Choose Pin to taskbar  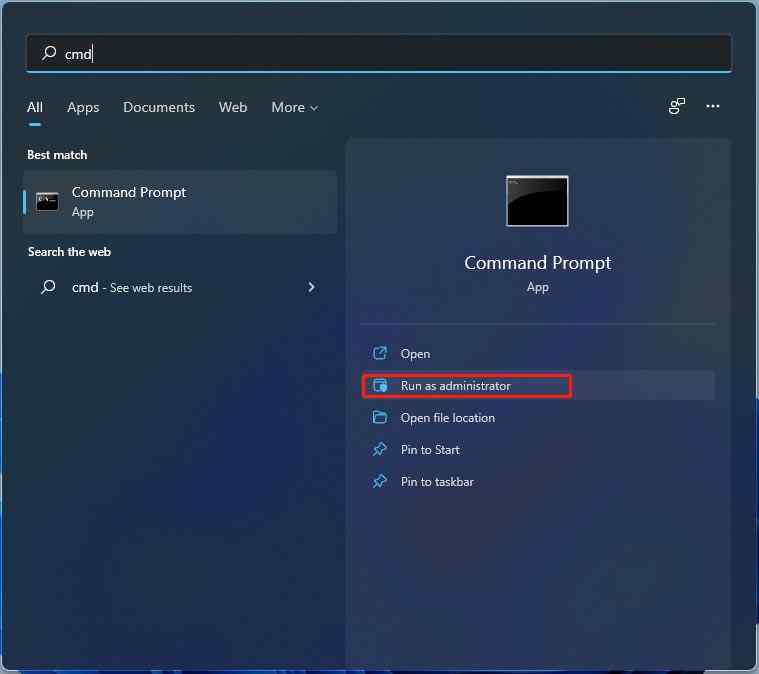537,481
